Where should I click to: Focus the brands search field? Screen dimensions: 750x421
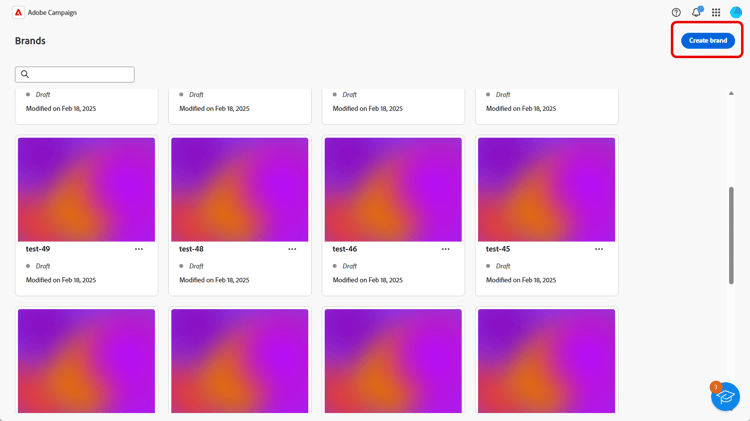(75, 74)
